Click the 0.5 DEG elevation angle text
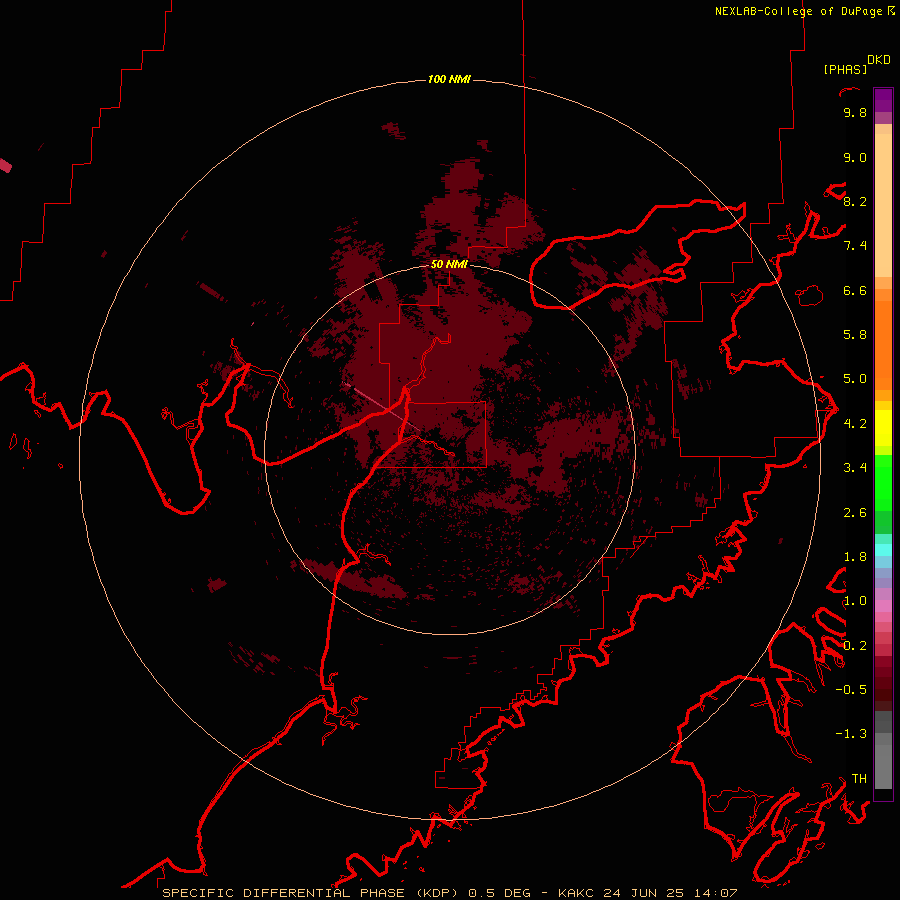Screen dimensions: 900x900 [499, 893]
